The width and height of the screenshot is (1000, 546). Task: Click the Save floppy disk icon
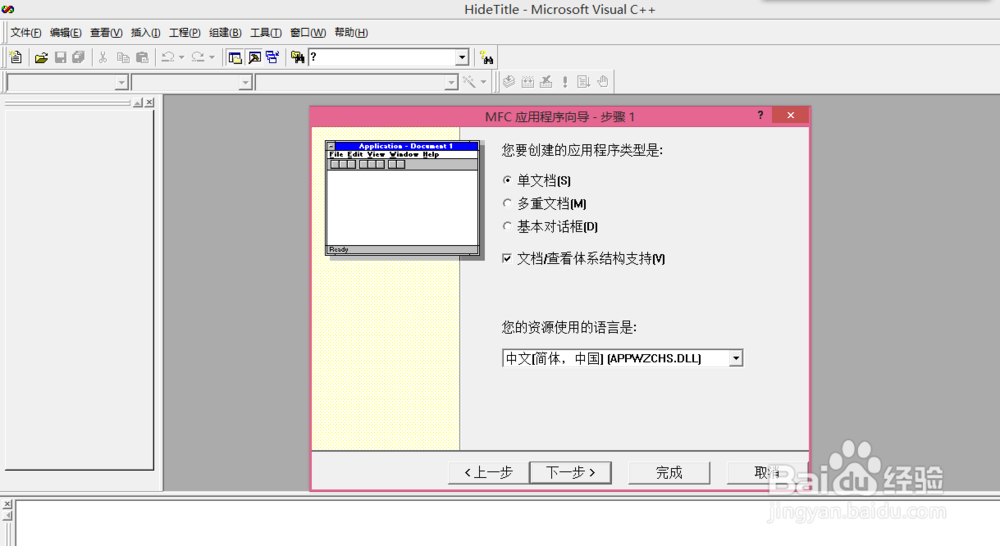pyautogui.click(x=61, y=57)
